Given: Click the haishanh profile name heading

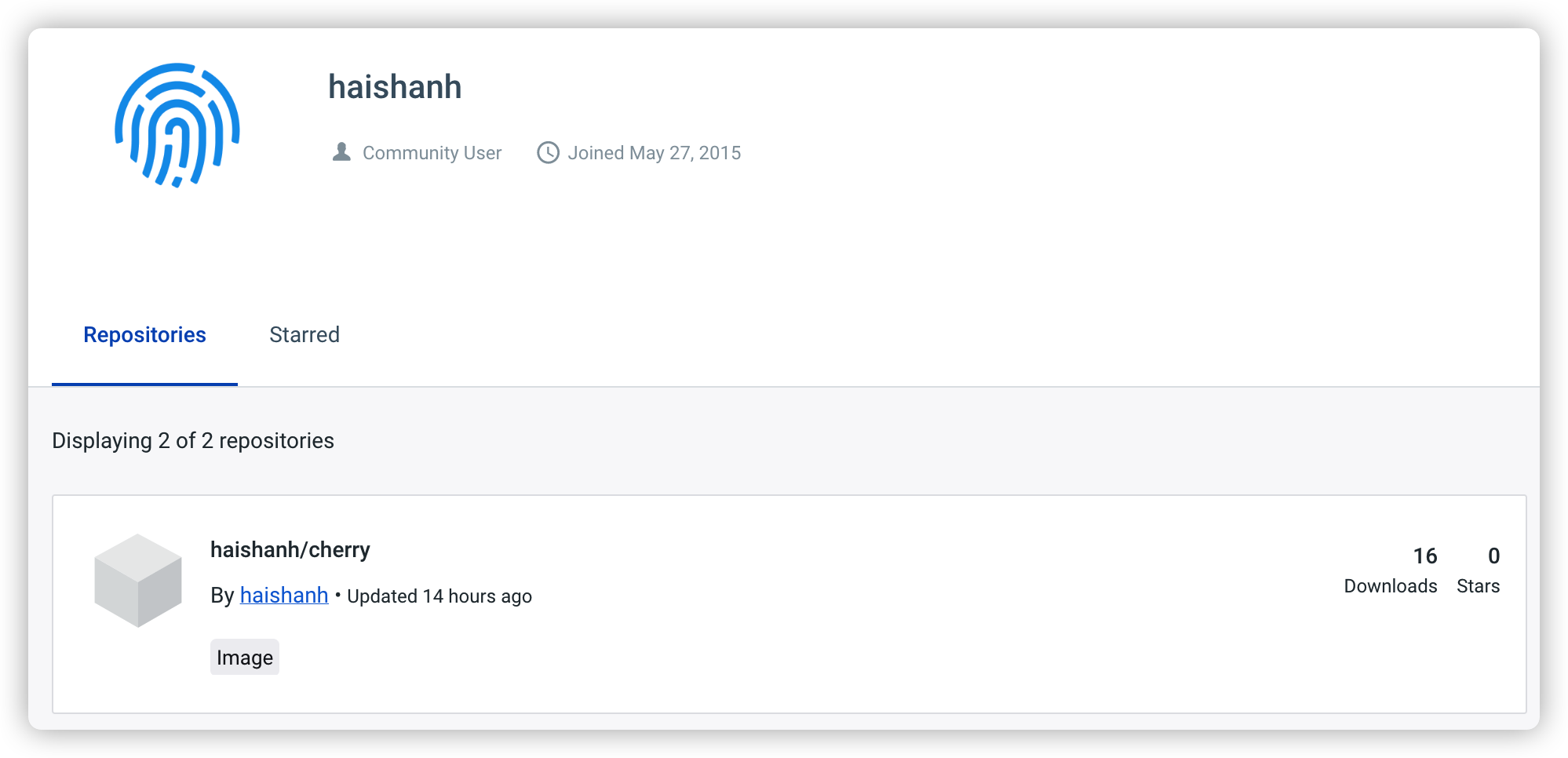Looking at the screenshot, I should click(x=395, y=86).
